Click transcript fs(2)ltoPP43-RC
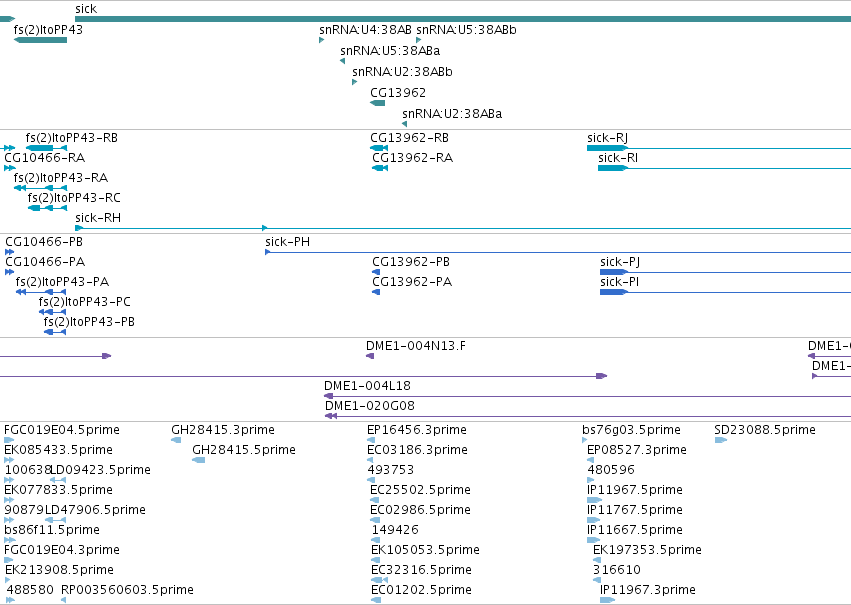851x605 pixels. pos(74,198)
